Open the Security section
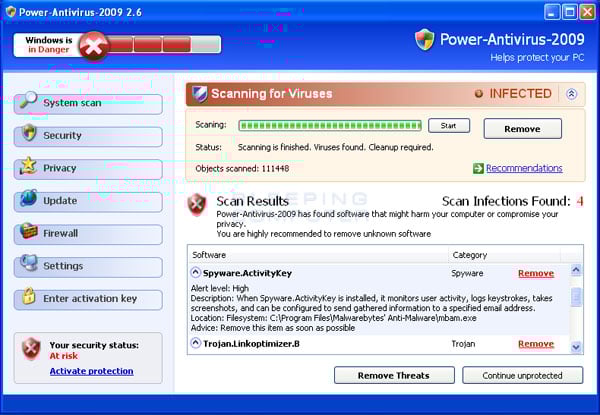 [88, 136]
